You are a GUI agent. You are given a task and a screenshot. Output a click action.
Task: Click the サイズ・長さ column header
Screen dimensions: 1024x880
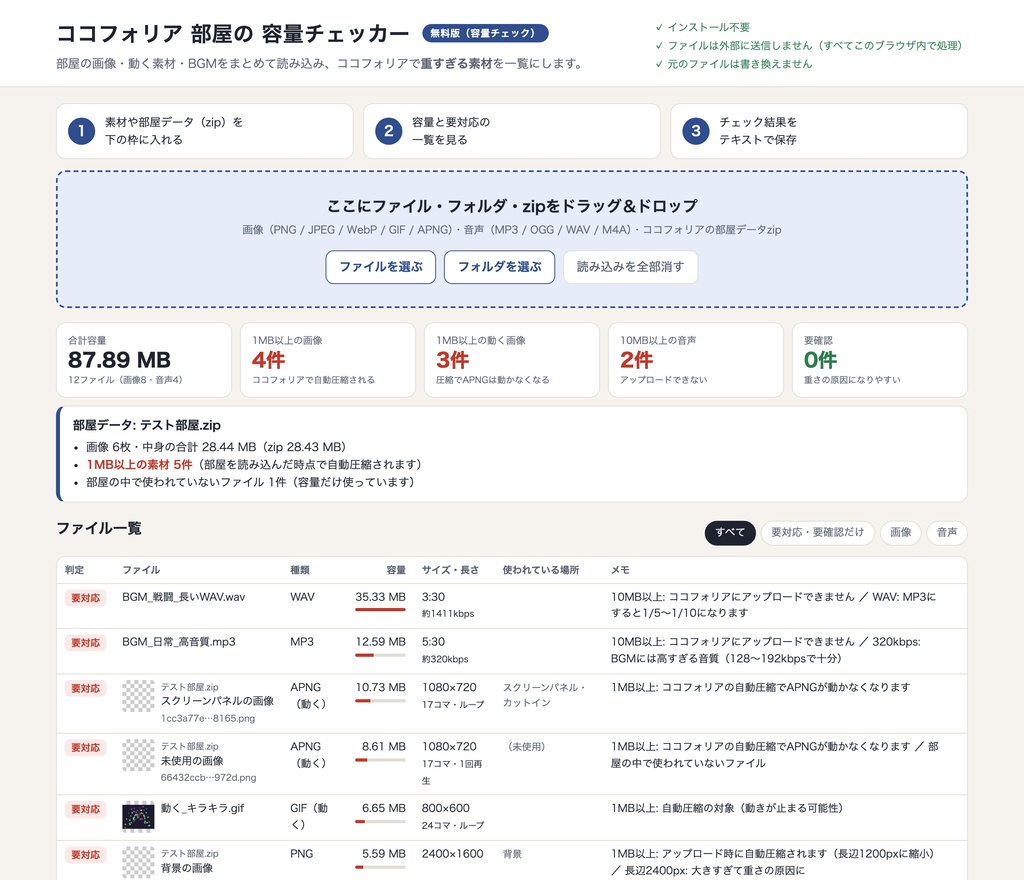click(450, 570)
